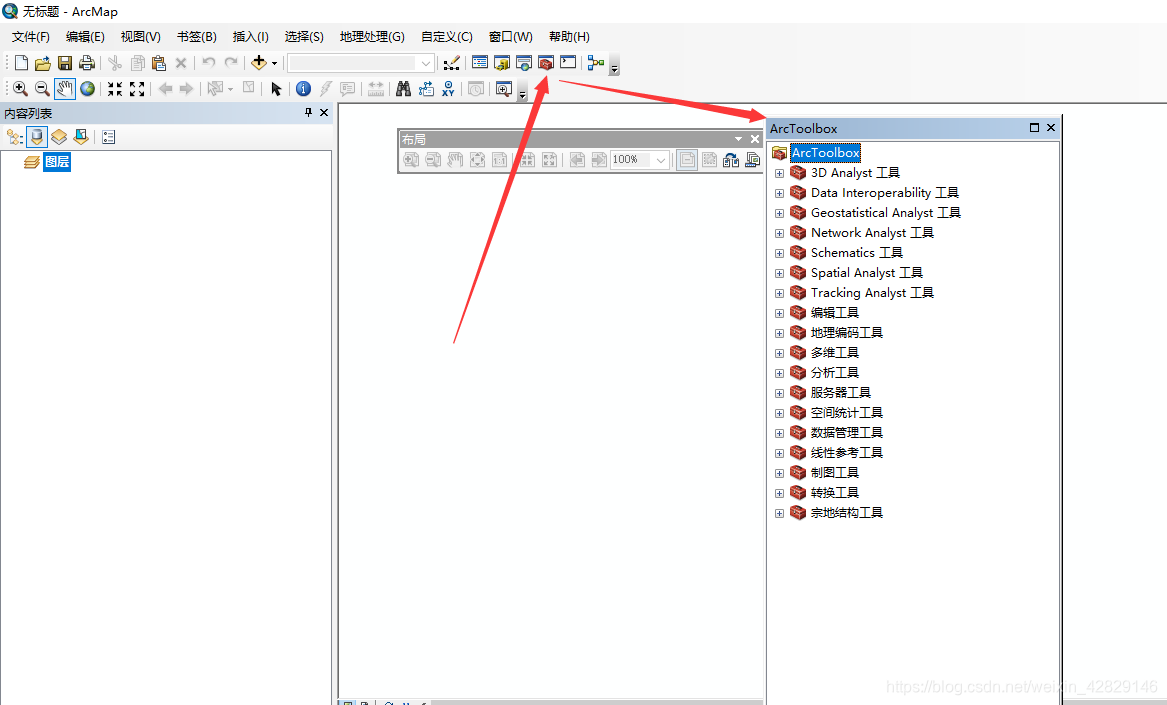Open the Table of Contents Options button
The image size is (1167, 705).
(x=109, y=137)
